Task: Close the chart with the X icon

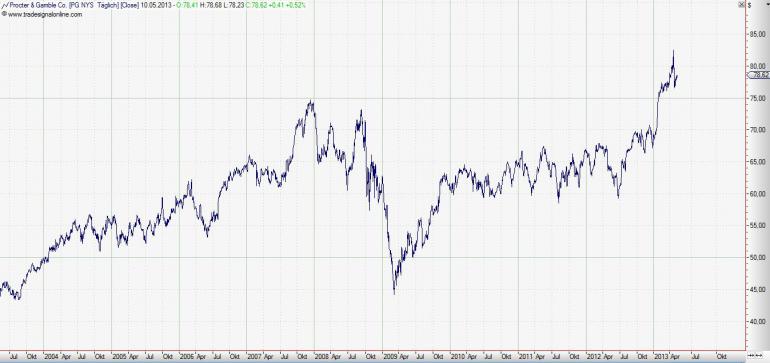Action: point(742,4)
